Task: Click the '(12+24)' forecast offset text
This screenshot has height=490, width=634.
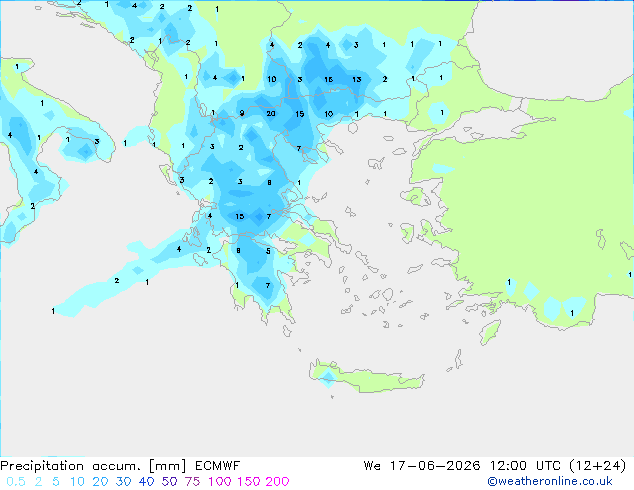Action: (x=597, y=466)
